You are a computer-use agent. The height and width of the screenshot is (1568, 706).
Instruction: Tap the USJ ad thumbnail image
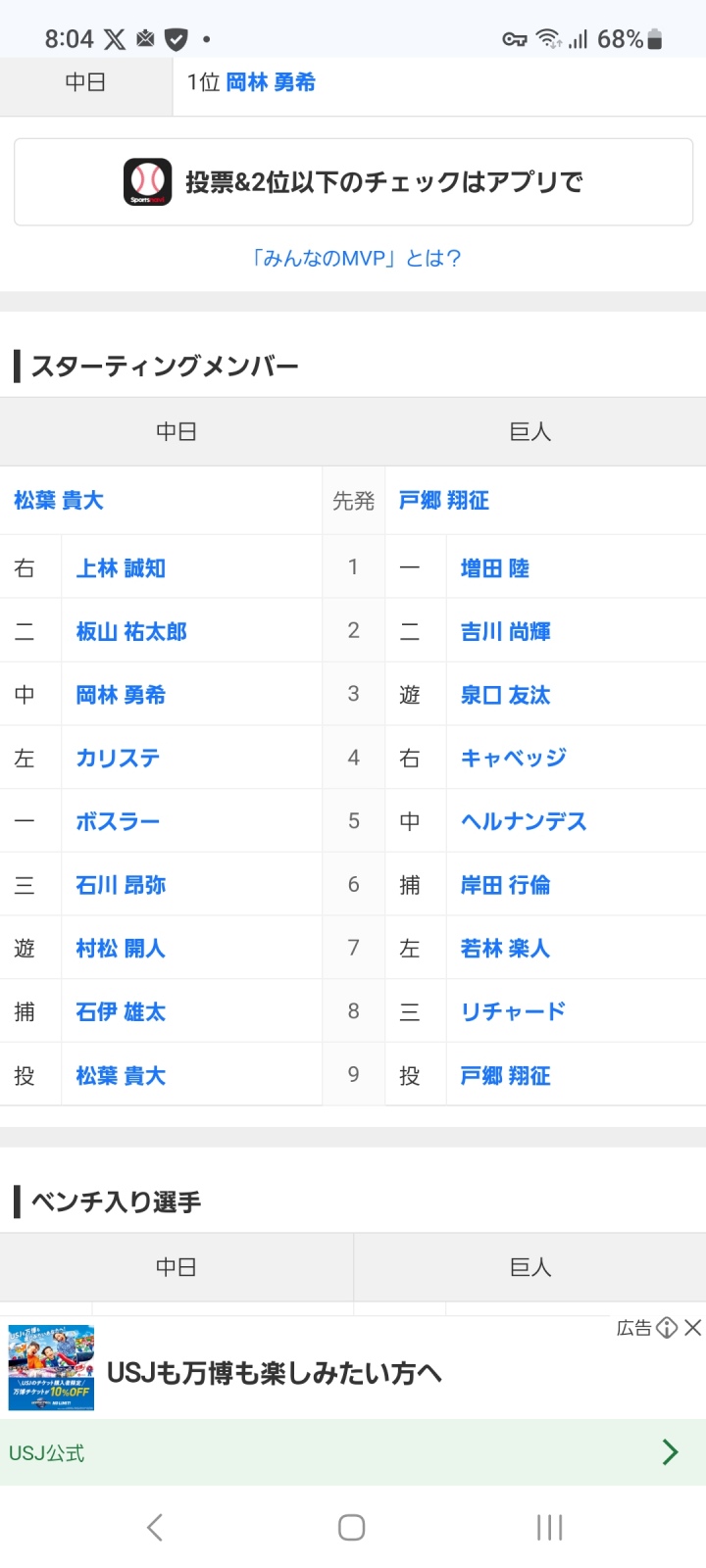pos(51,1368)
